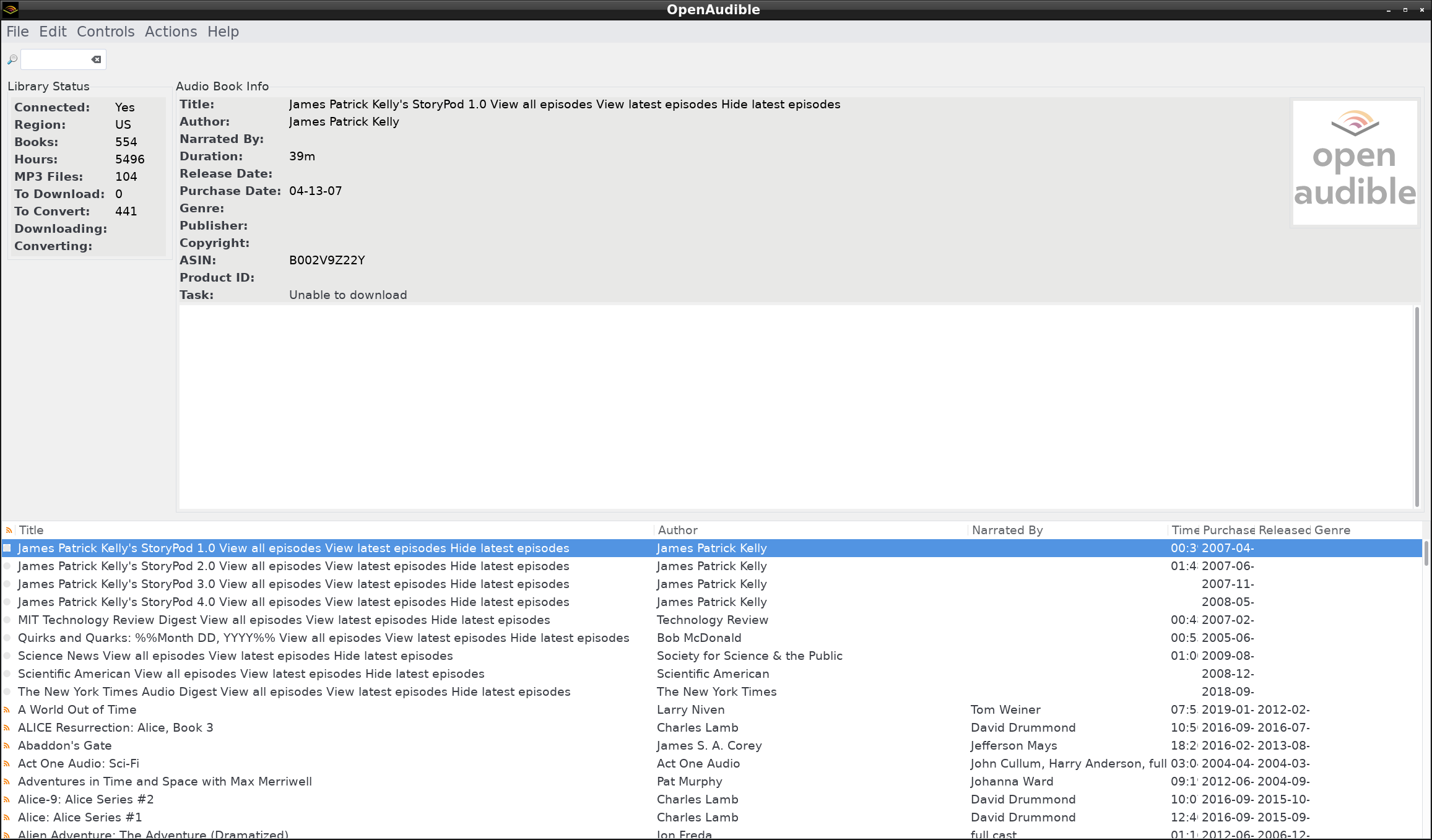Image resolution: width=1432 pixels, height=840 pixels.
Task: Clear the search box with the x icon
Action: pyautogui.click(x=96, y=59)
